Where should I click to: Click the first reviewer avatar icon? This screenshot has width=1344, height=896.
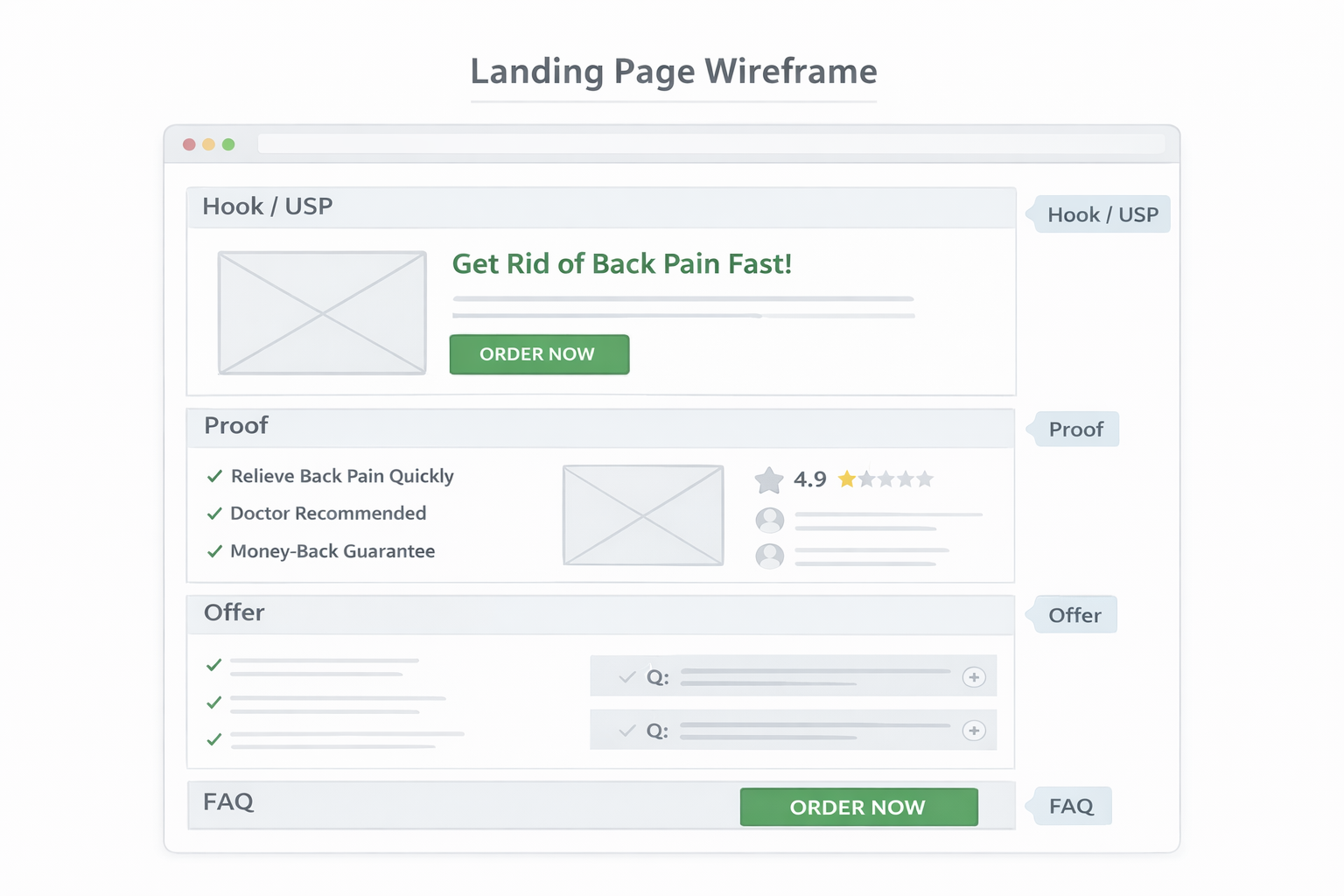coord(770,520)
